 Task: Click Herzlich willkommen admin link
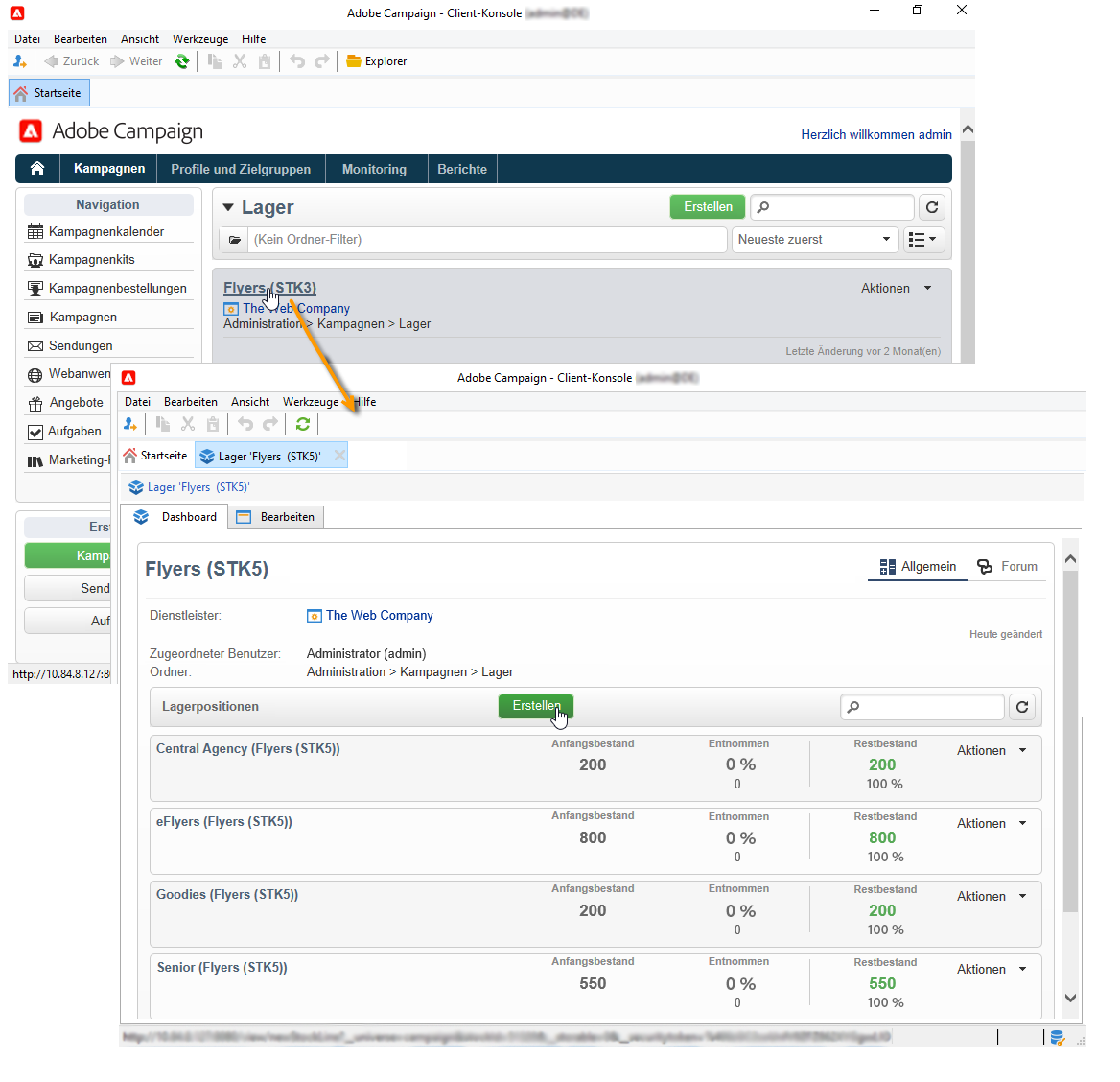876,135
